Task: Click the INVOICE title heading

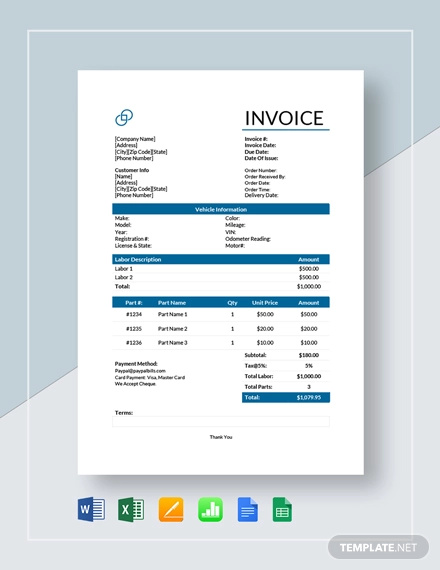Action: (x=284, y=118)
